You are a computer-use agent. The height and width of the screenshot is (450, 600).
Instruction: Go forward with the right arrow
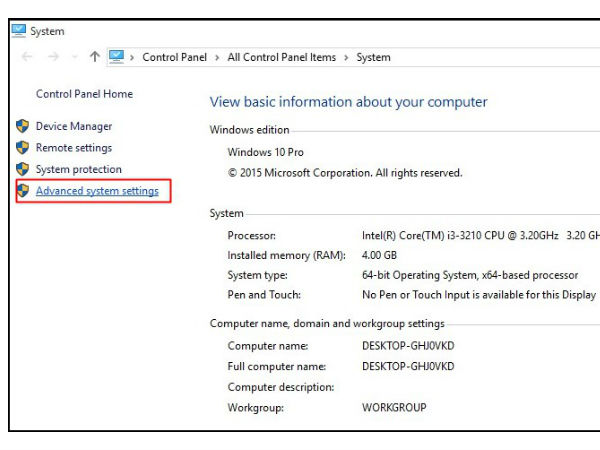point(54,57)
